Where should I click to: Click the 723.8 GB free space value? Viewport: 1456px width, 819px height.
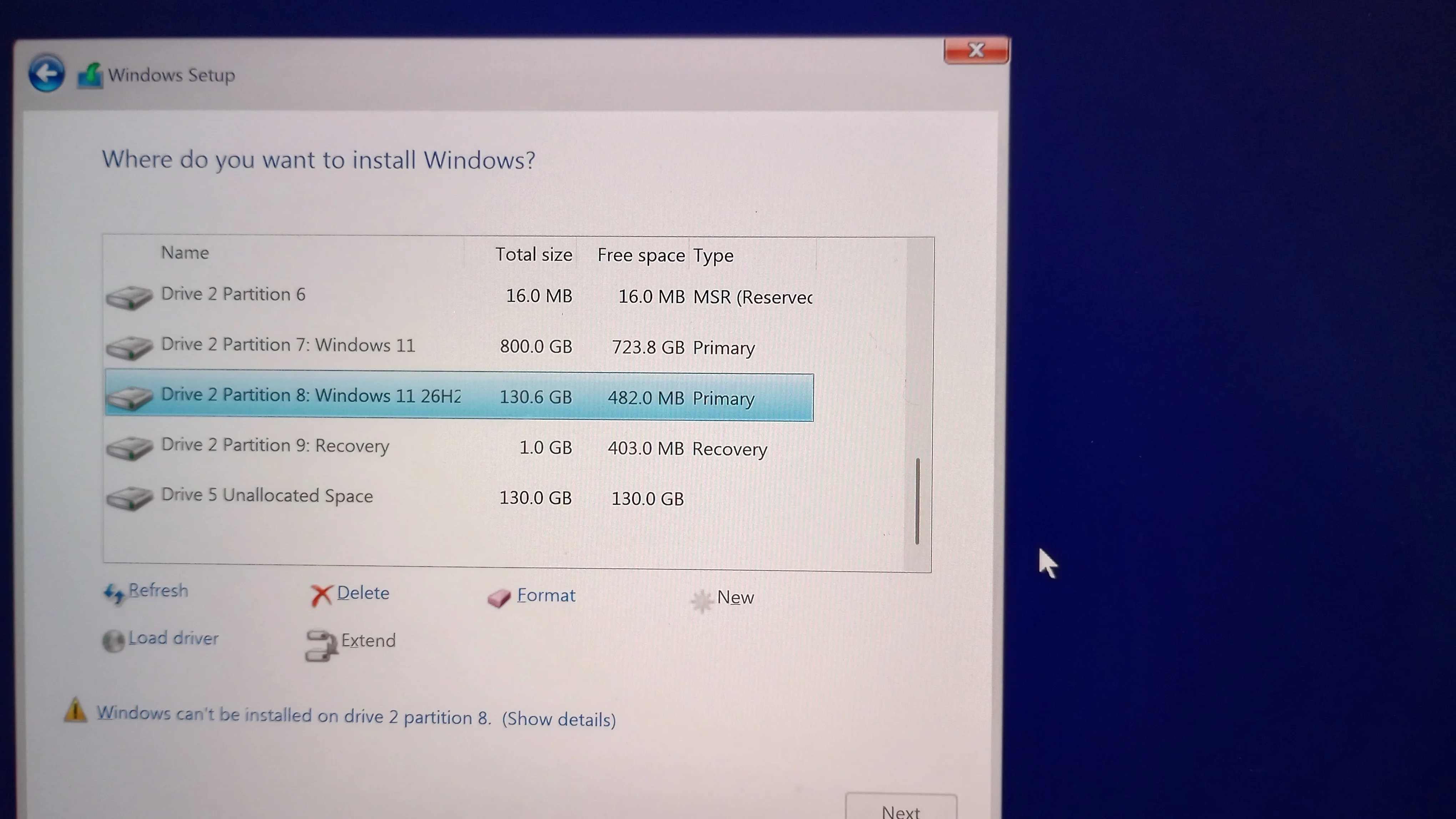click(x=648, y=347)
